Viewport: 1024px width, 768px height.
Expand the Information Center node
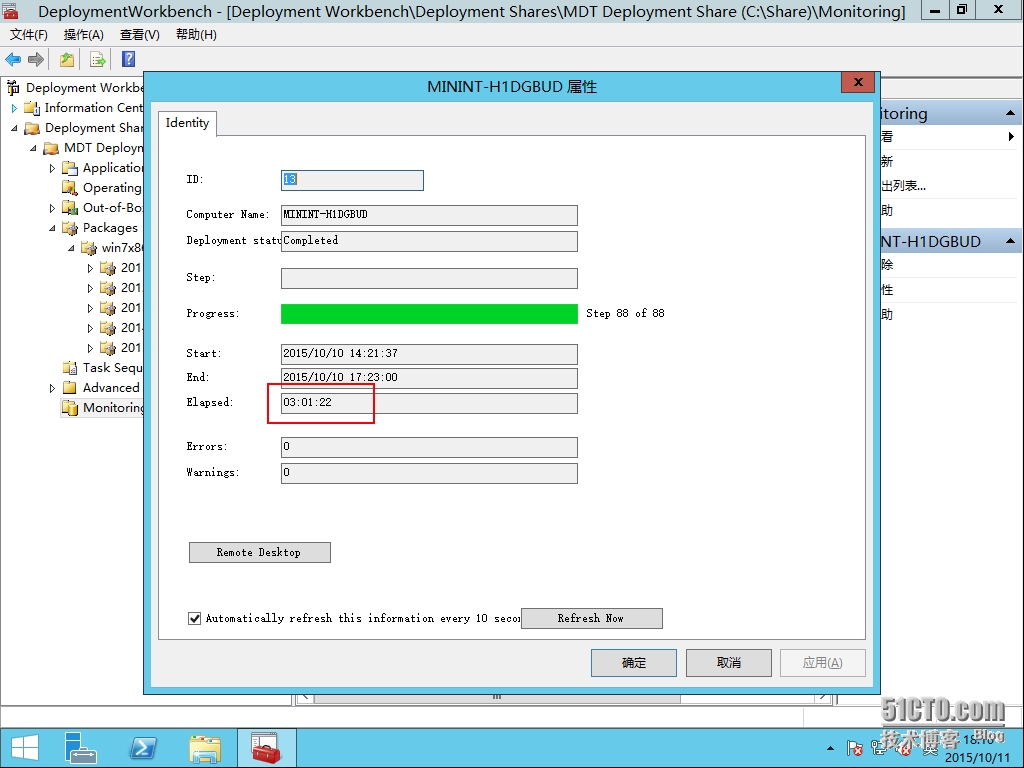pyautogui.click(x=14, y=108)
